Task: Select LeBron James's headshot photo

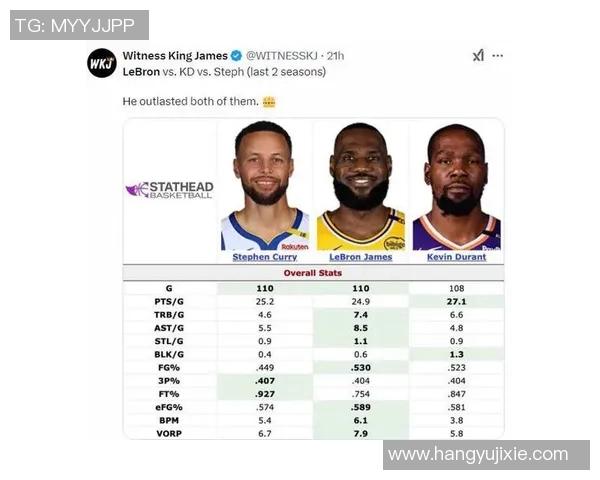Action: coord(360,186)
